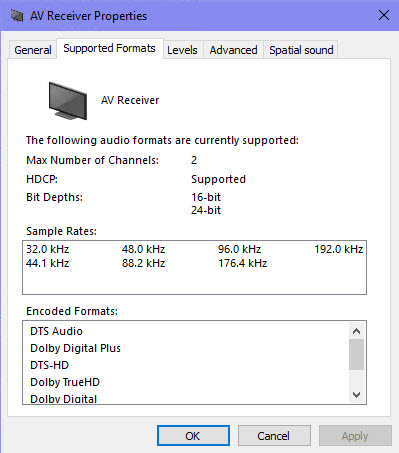Screen dimensions: 399x453
Task: Click the Bit Depths label
Action: 54,197
